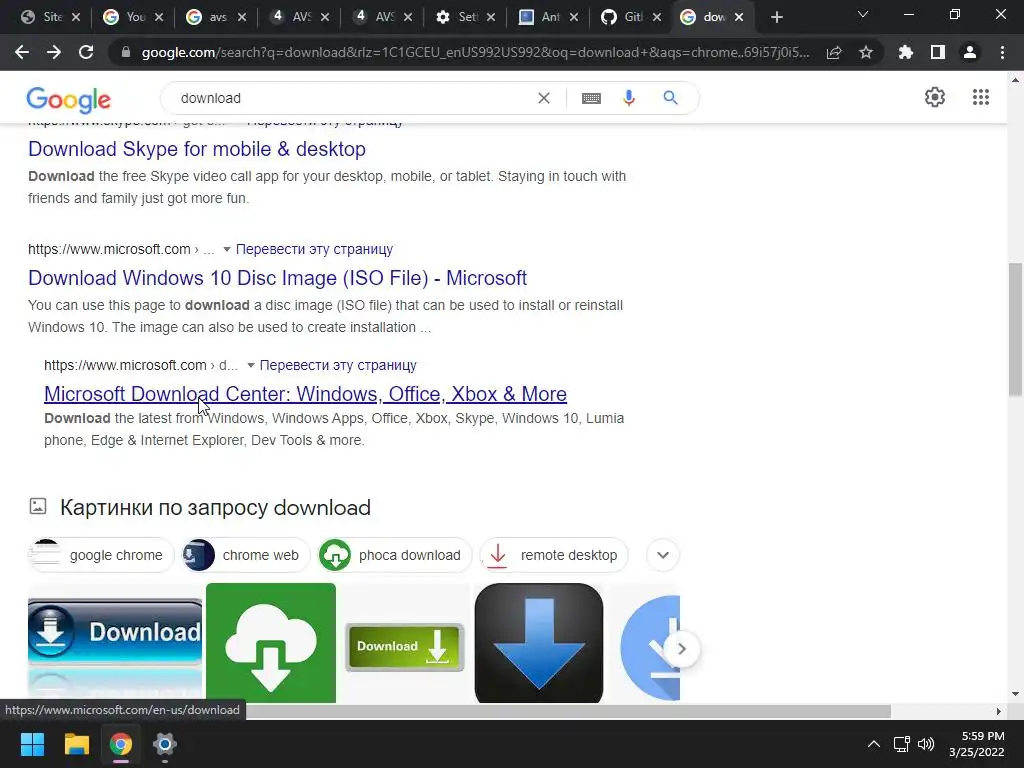Click the Google logo
Screen dimensions: 1024x768
point(69,99)
